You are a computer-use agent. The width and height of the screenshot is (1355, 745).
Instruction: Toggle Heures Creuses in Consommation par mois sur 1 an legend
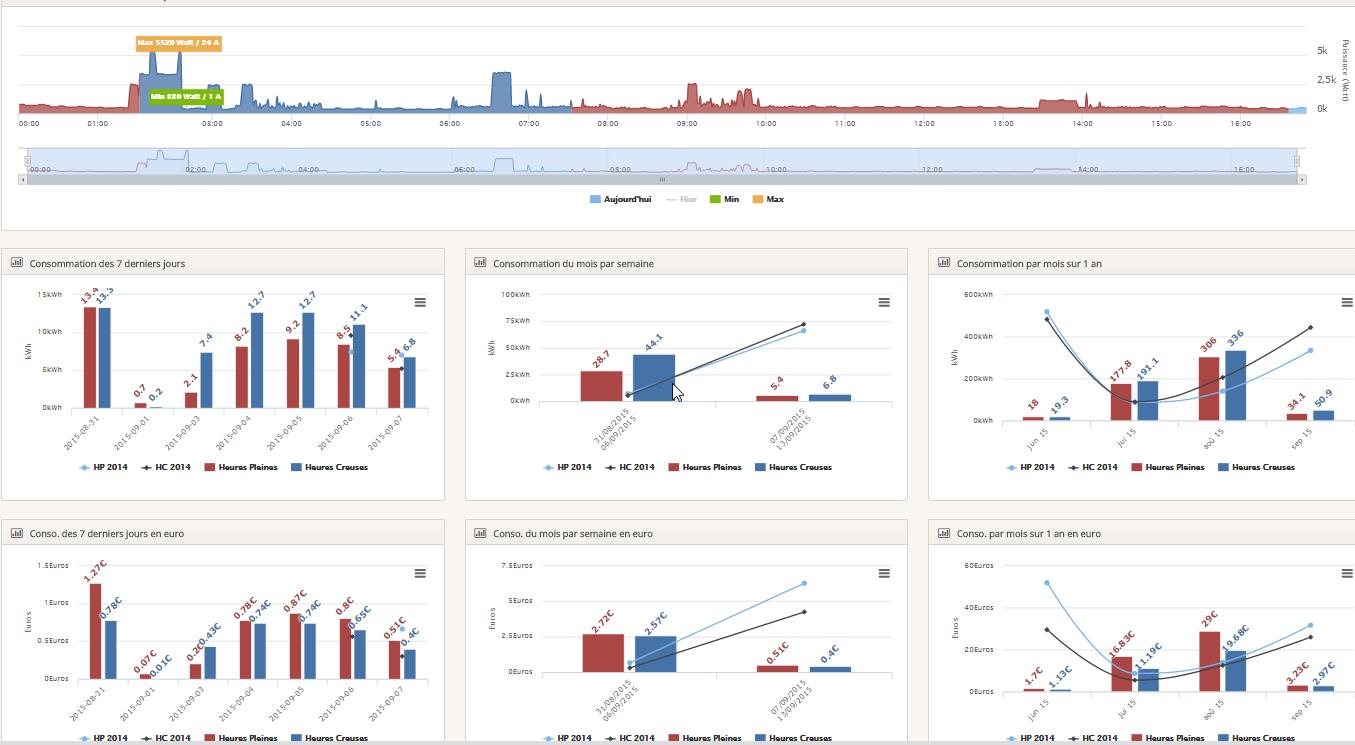point(1256,467)
